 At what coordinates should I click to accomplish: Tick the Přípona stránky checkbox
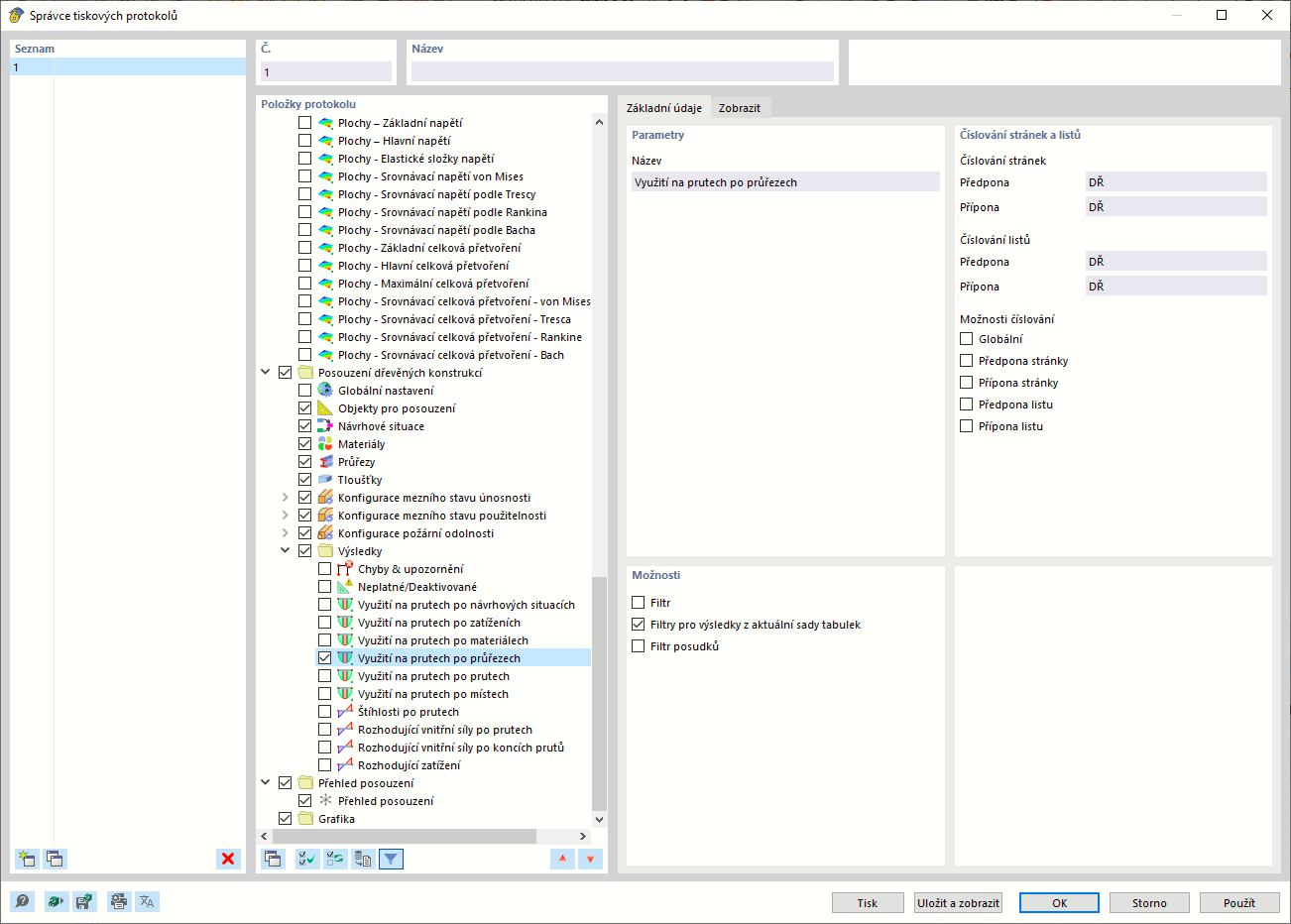(x=967, y=383)
